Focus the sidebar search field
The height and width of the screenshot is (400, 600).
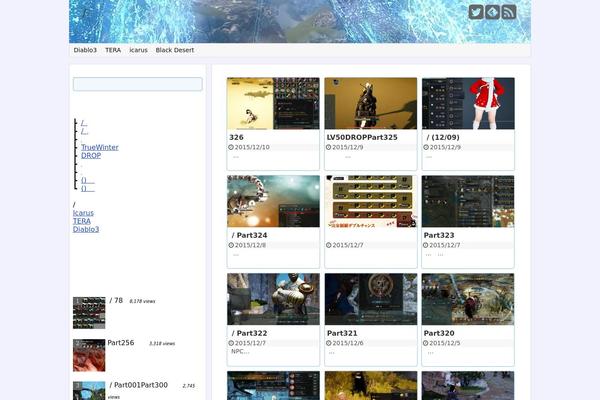click(x=138, y=84)
